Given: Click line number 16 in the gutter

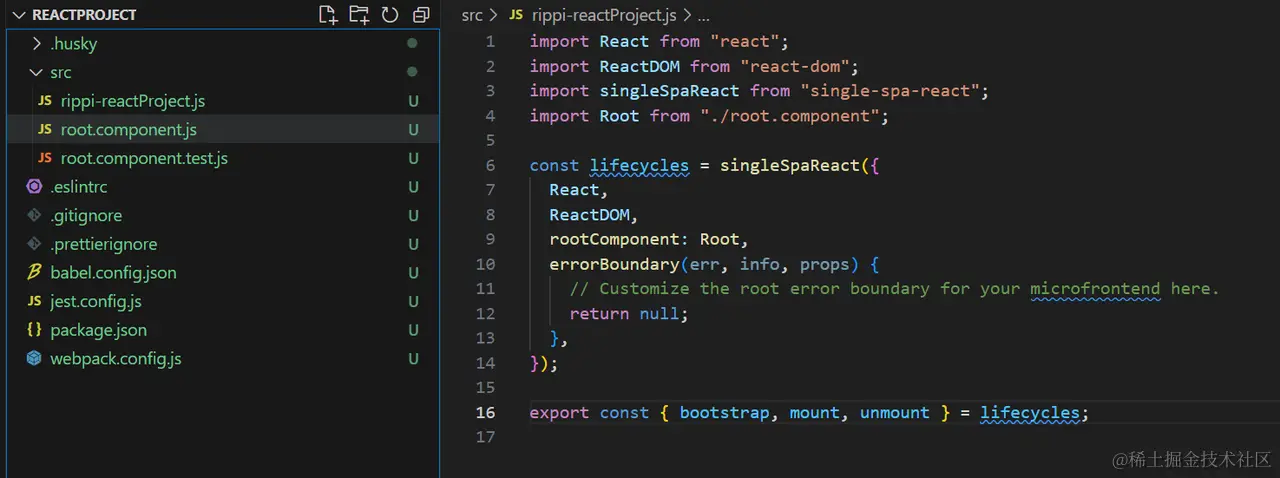Looking at the screenshot, I should [485, 412].
